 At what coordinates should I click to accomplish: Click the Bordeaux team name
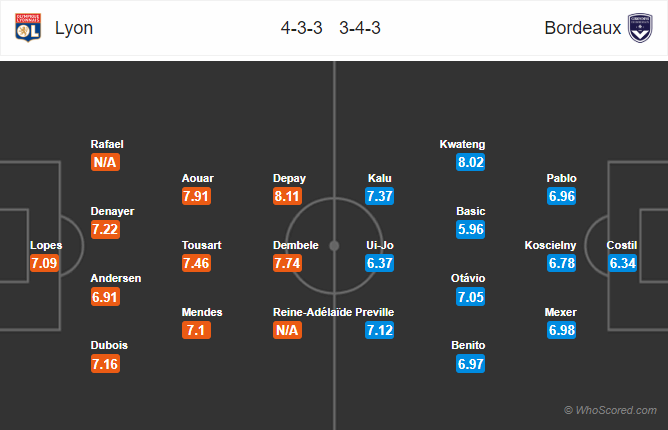click(x=582, y=28)
